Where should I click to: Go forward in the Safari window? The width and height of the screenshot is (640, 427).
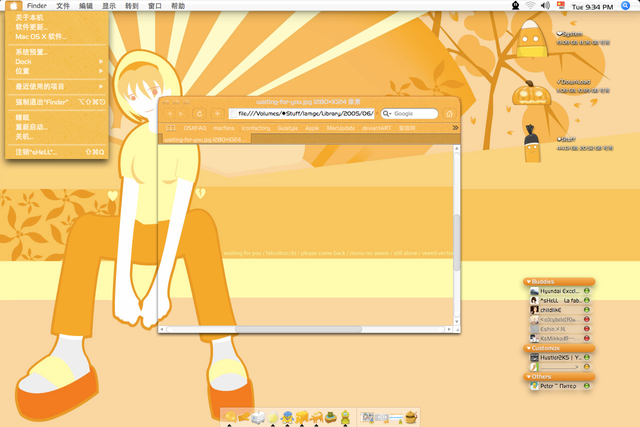[181, 114]
